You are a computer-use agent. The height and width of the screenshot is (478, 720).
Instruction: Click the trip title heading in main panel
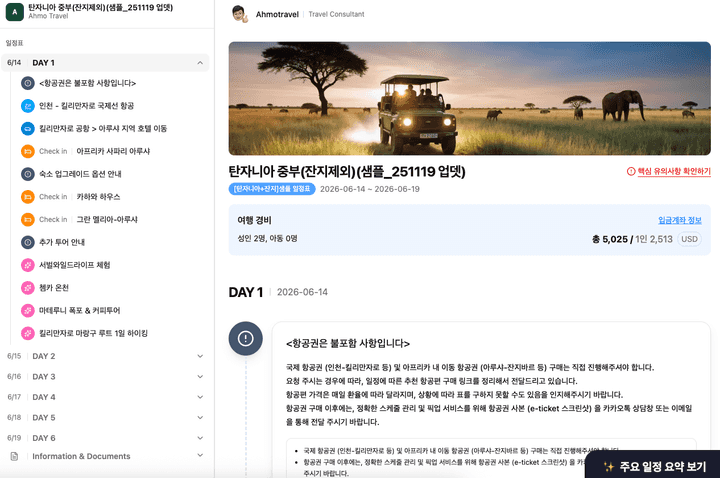(347, 171)
